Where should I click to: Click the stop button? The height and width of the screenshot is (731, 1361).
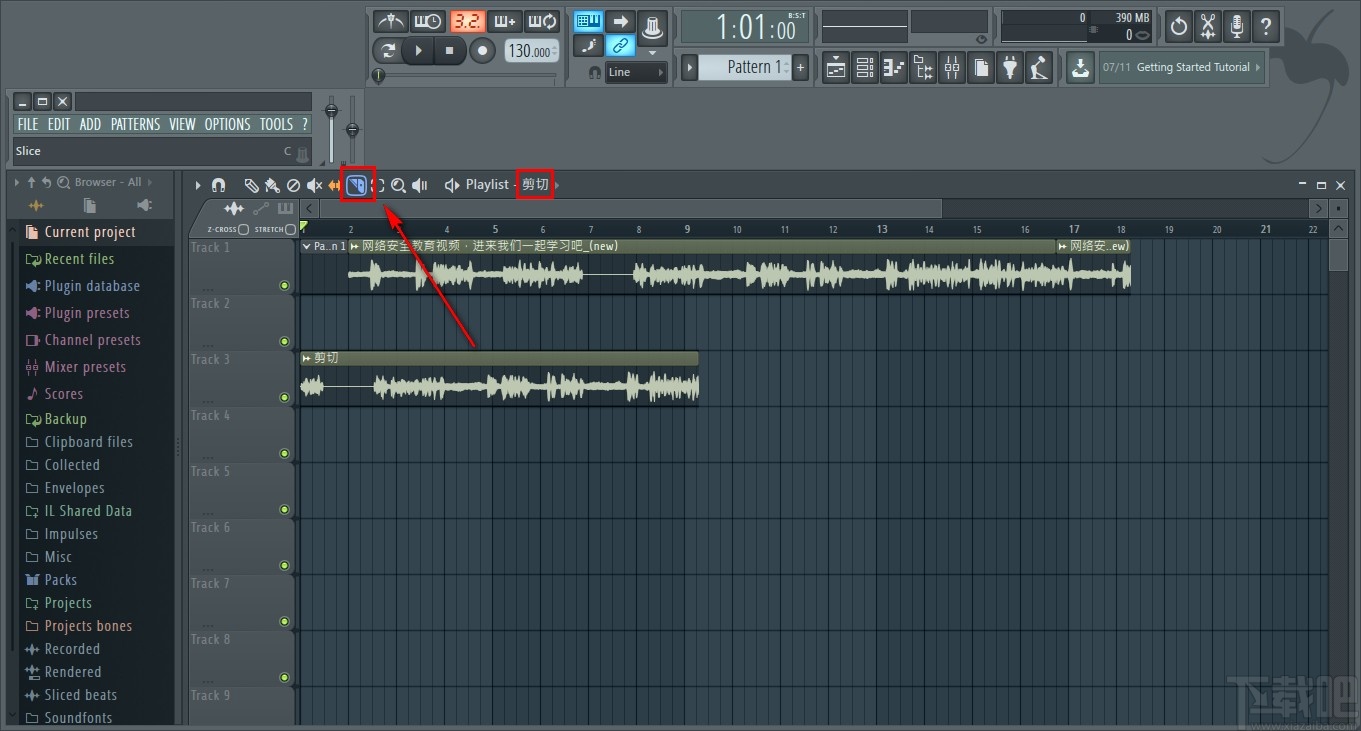tap(450, 50)
